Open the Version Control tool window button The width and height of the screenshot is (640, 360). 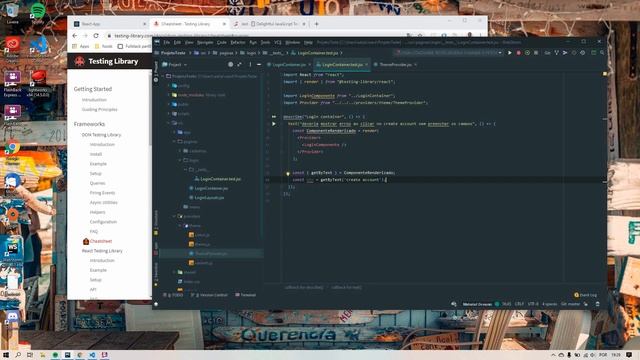(x=209, y=295)
